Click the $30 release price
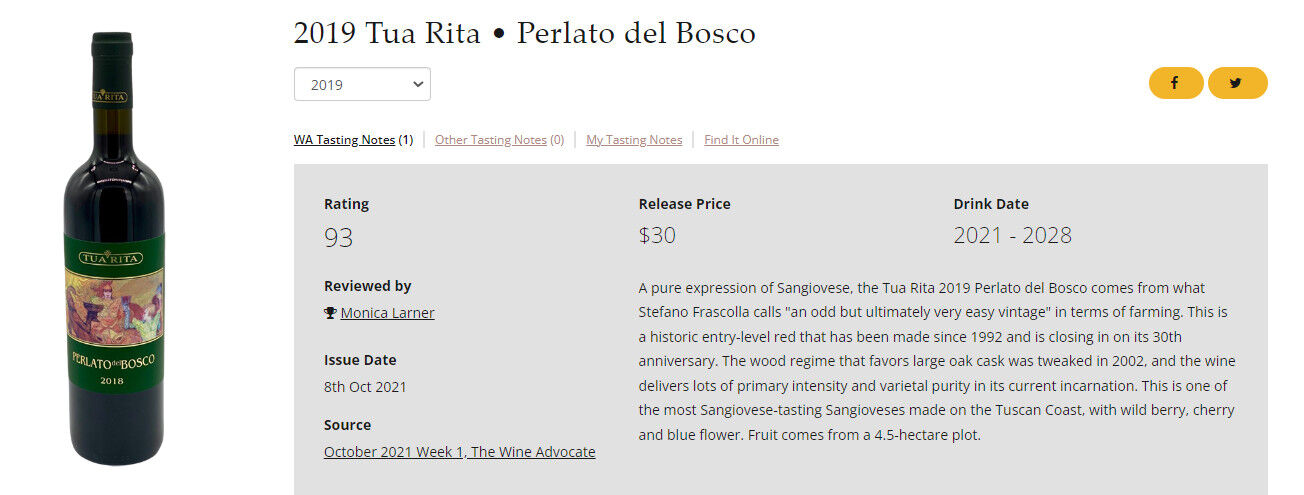The width and height of the screenshot is (1304, 495). tap(657, 236)
